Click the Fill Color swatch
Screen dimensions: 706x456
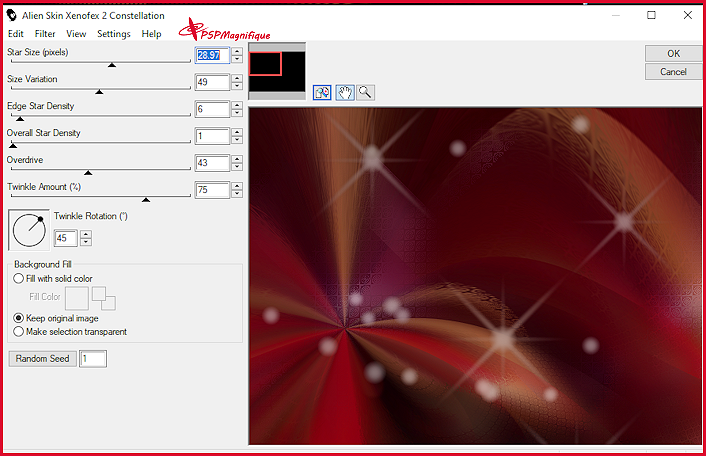click(77, 298)
